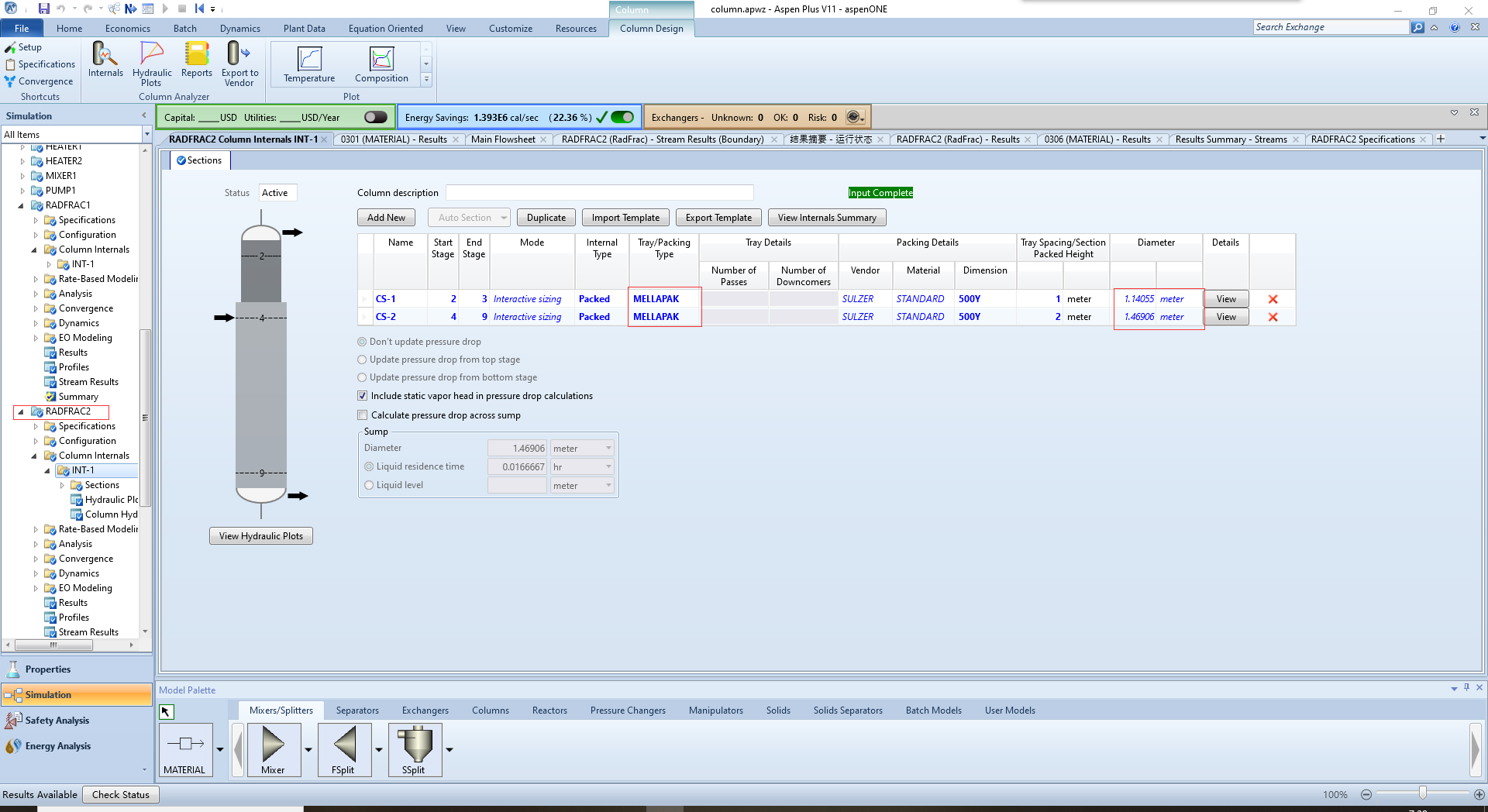This screenshot has height=812, width=1488.
Task: Open the Internals column analyzer tool
Action: point(105,59)
